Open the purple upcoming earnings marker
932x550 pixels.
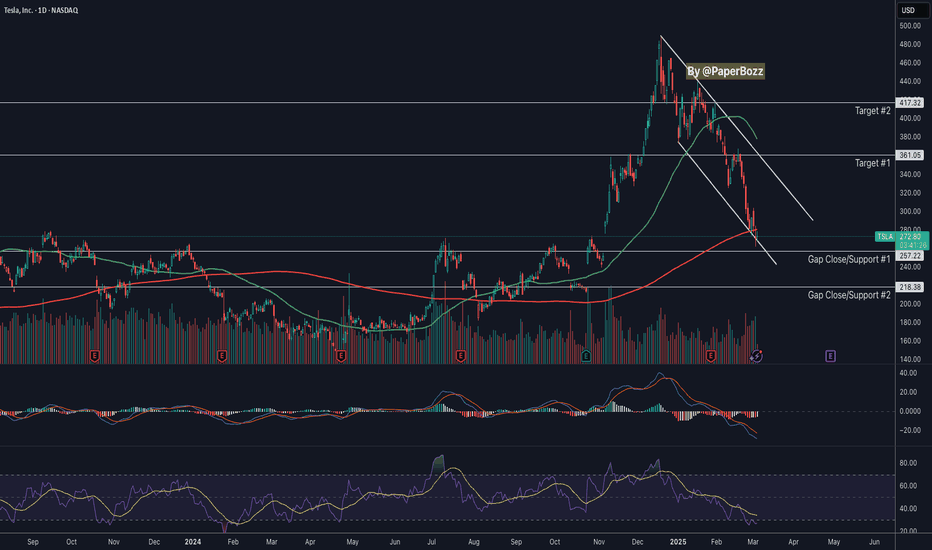pyautogui.click(x=830, y=356)
